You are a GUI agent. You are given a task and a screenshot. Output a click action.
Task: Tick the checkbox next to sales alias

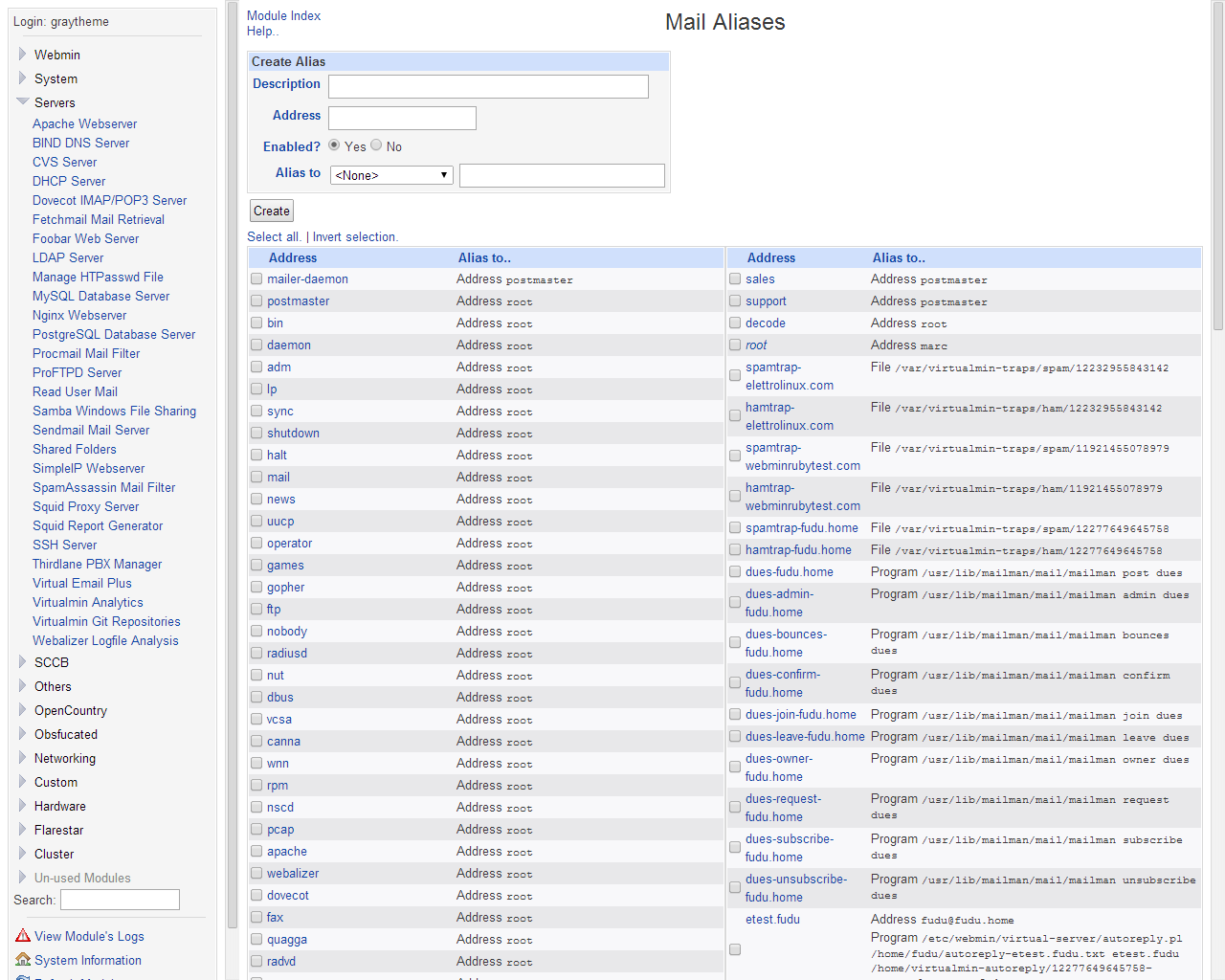pos(735,279)
